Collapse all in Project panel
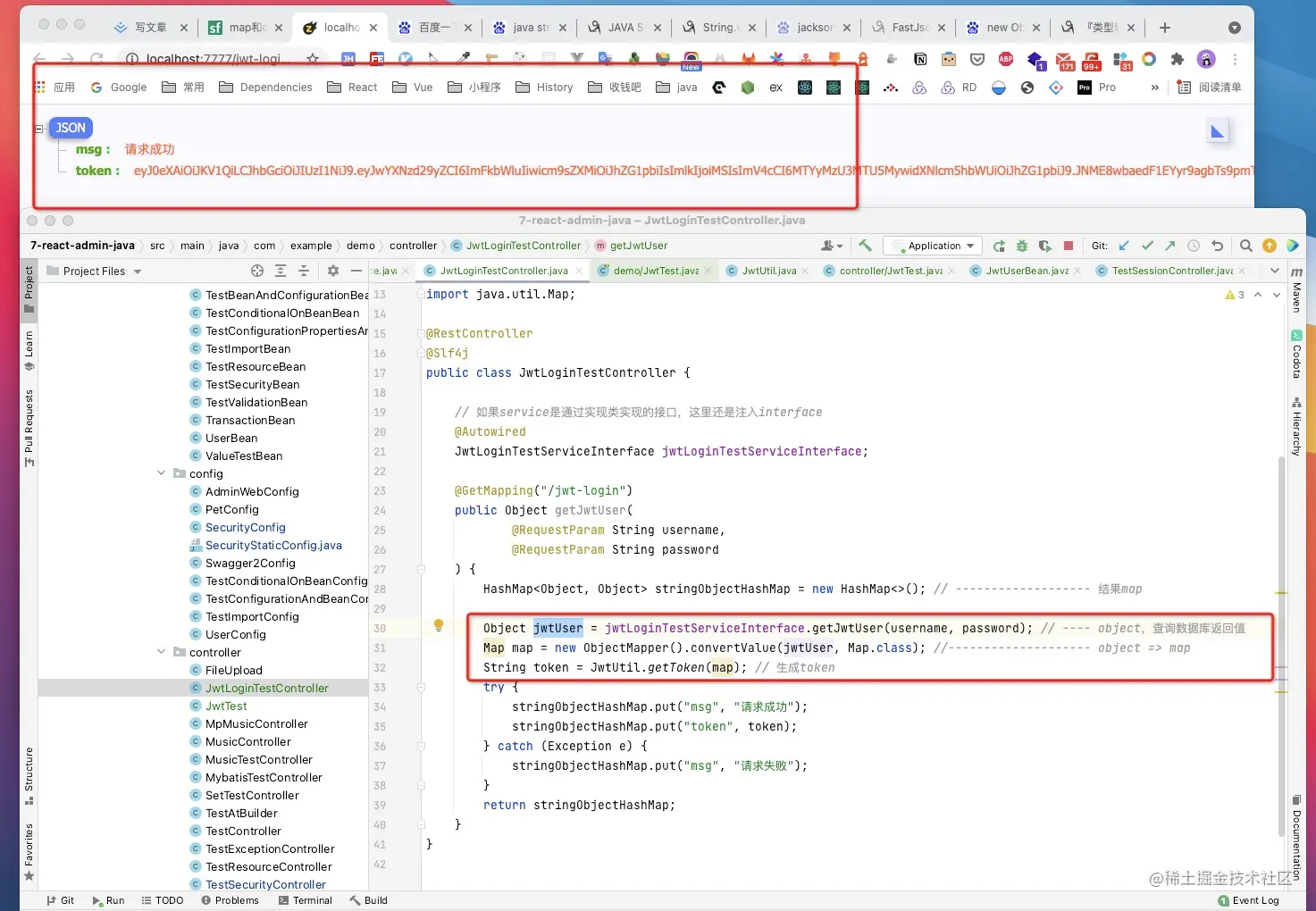Viewport: 1316px width, 911px height. [x=304, y=271]
